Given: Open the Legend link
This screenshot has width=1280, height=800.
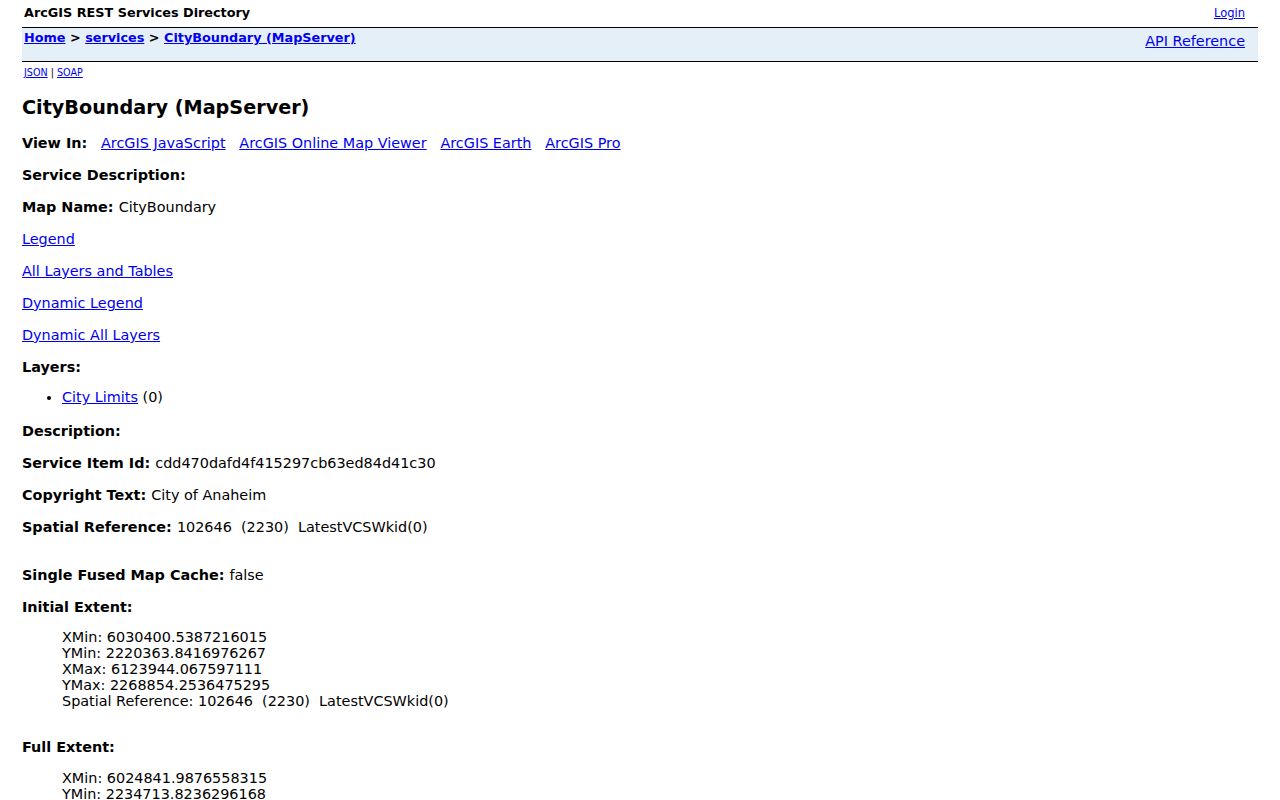Looking at the screenshot, I should (x=48, y=239).
